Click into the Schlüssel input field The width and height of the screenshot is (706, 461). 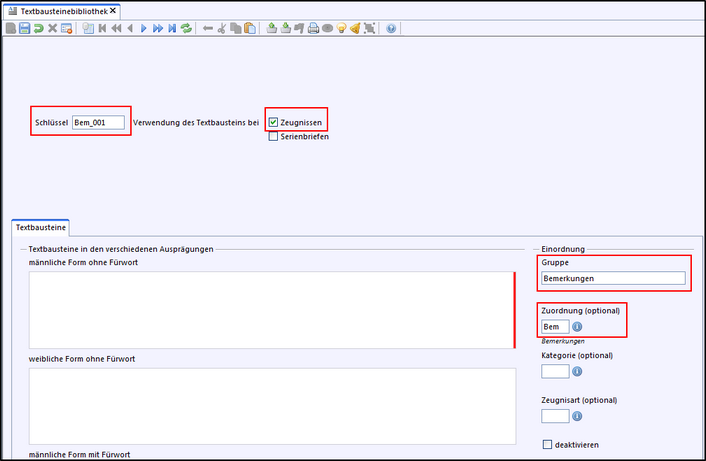(98, 122)
